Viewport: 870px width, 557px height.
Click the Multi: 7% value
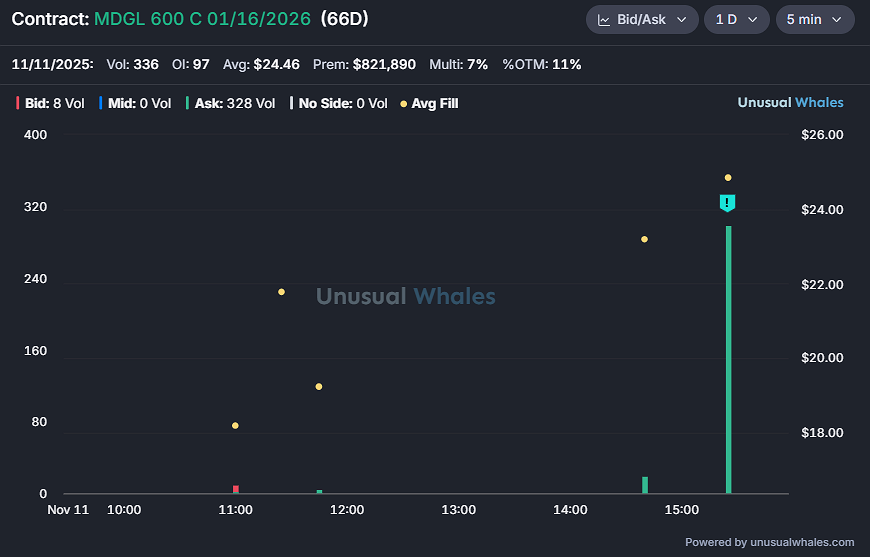tap(458, 64)
